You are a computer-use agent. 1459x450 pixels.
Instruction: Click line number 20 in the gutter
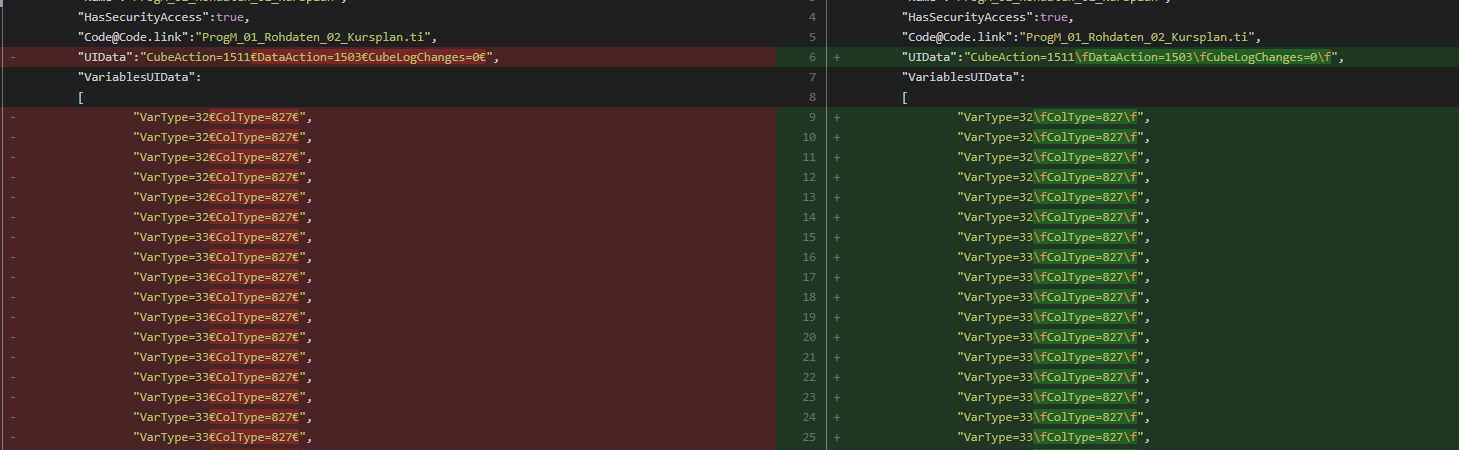click(809, 337)
